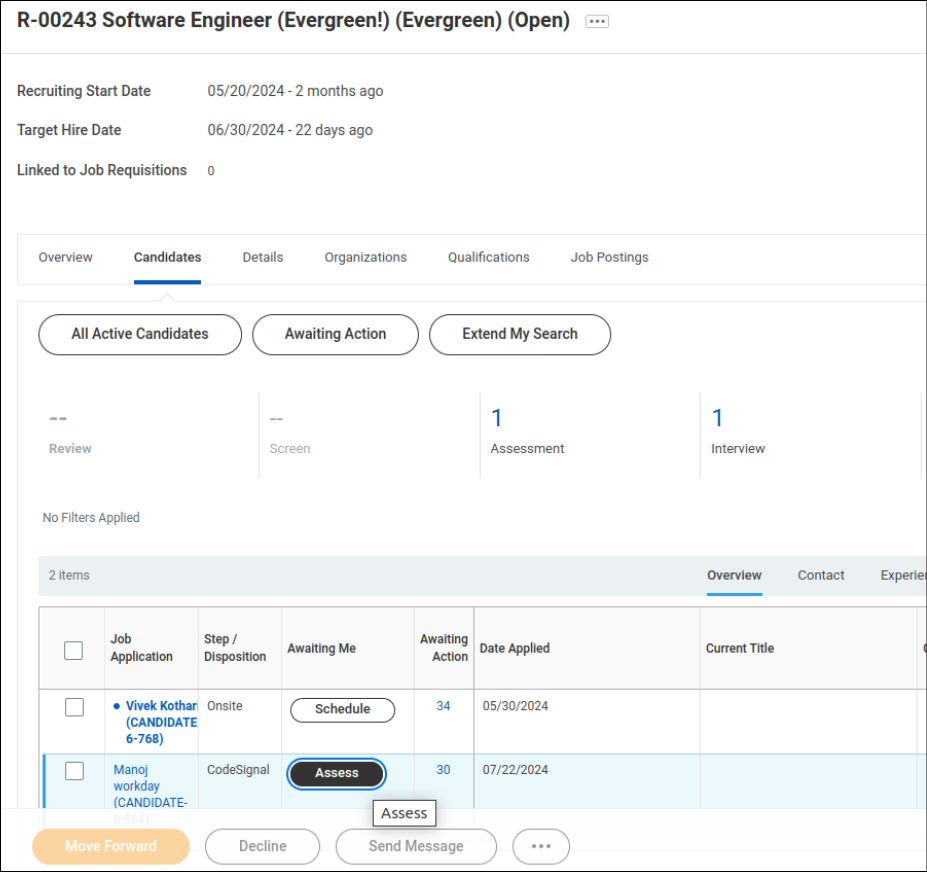The width and height of the screenshot is (927, 872).
Task: Click Decline button in bottom bar
Action: [x=262, y=846]
